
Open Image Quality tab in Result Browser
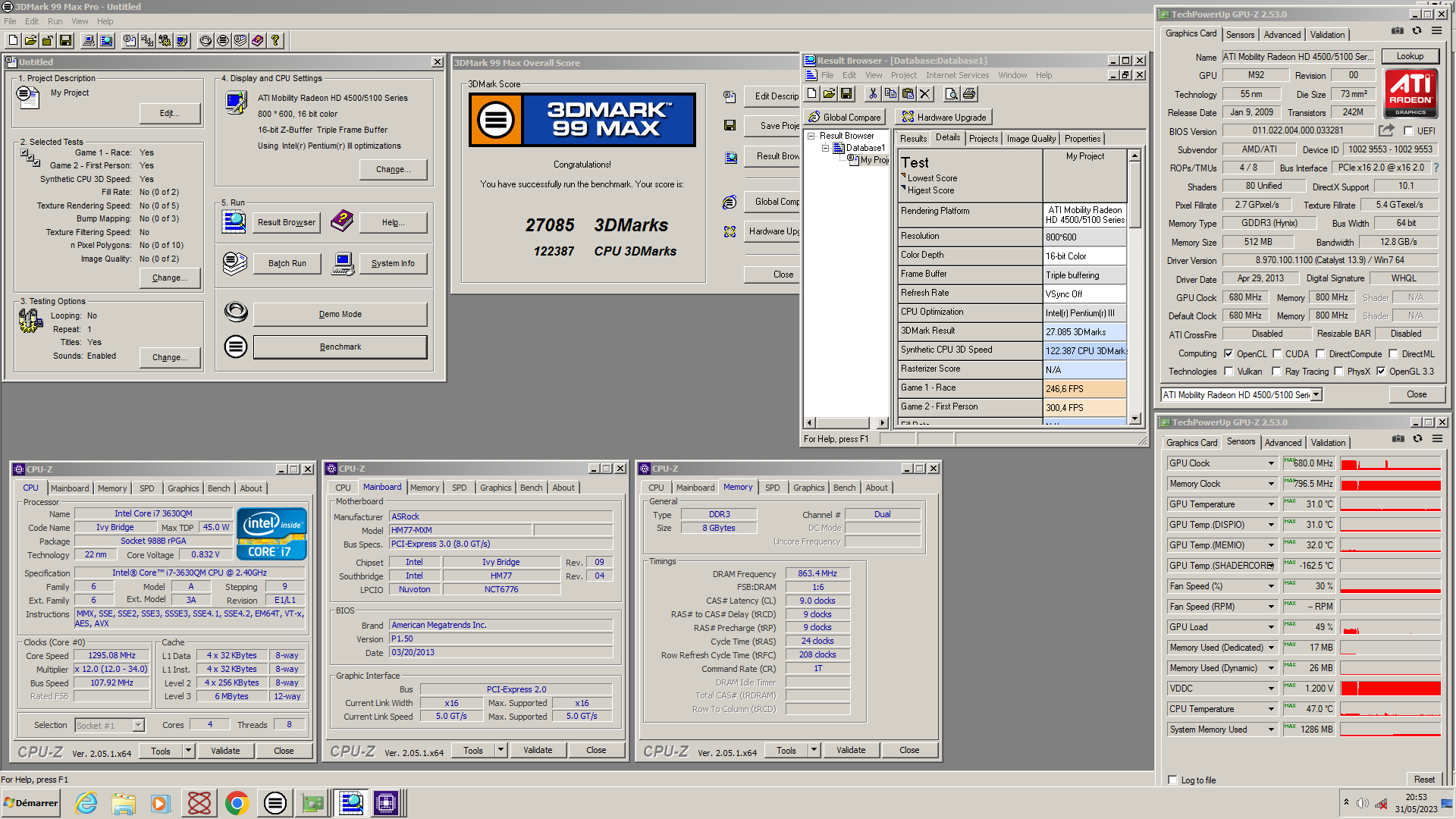pyautogui.click(x=1031, y=139)
